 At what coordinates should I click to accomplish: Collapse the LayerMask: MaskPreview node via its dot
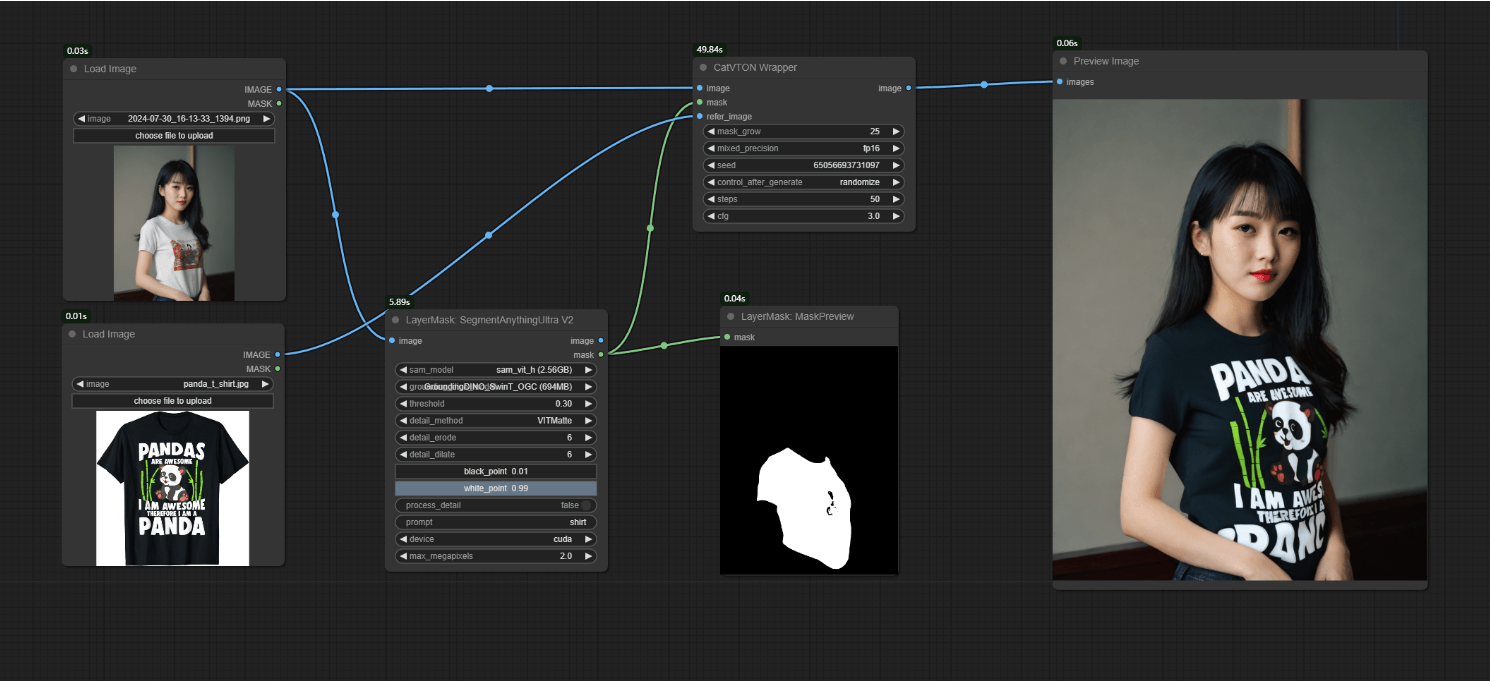coord(732,316)
